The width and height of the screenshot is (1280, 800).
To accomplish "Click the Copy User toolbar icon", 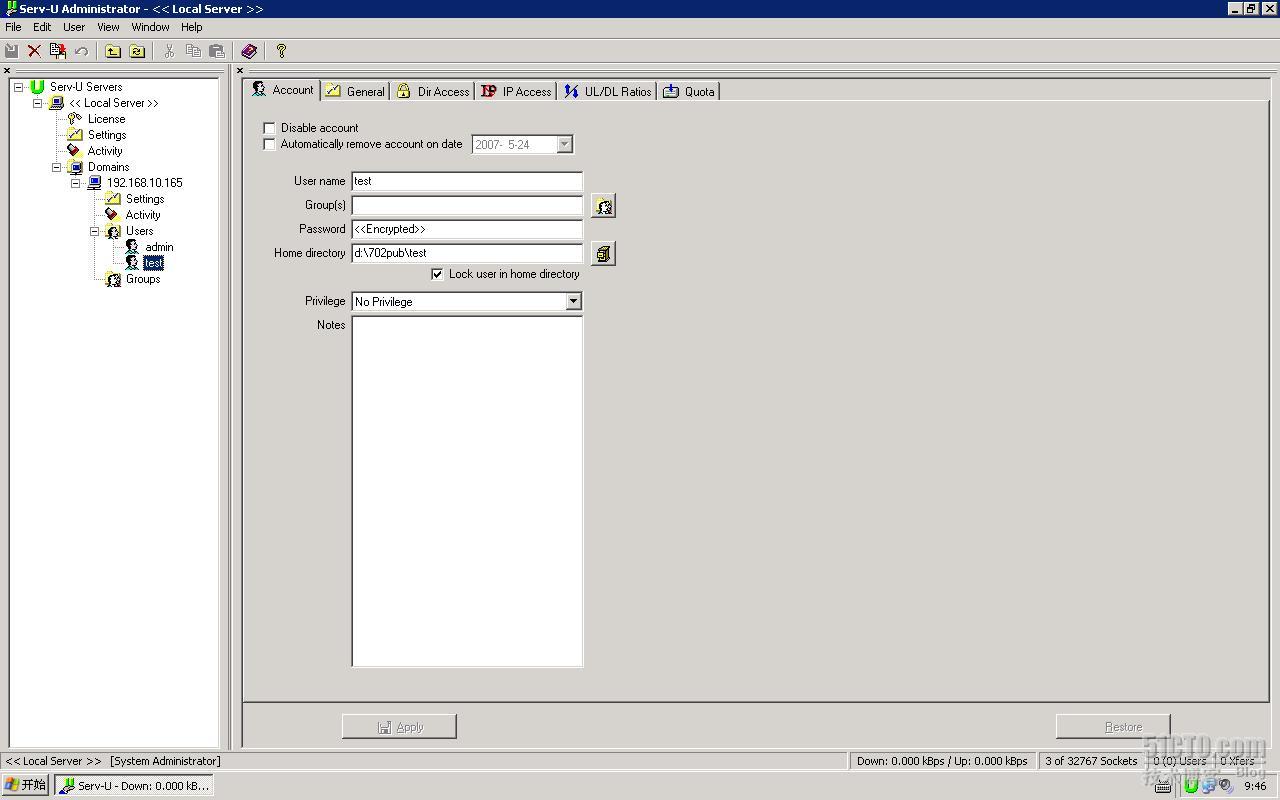I will [x=57, y=51].
